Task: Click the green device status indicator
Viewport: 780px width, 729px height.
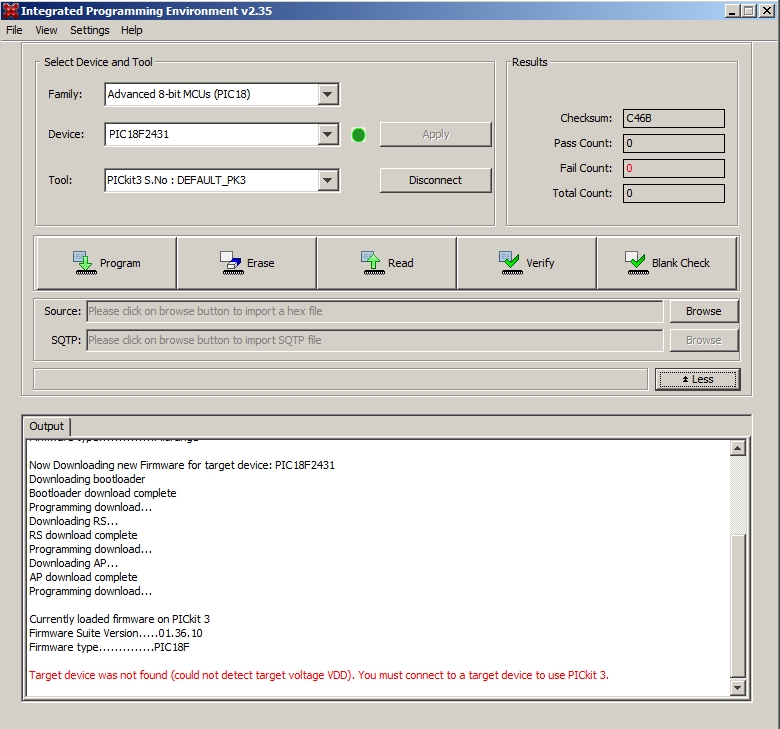Action: coord(358,135)
